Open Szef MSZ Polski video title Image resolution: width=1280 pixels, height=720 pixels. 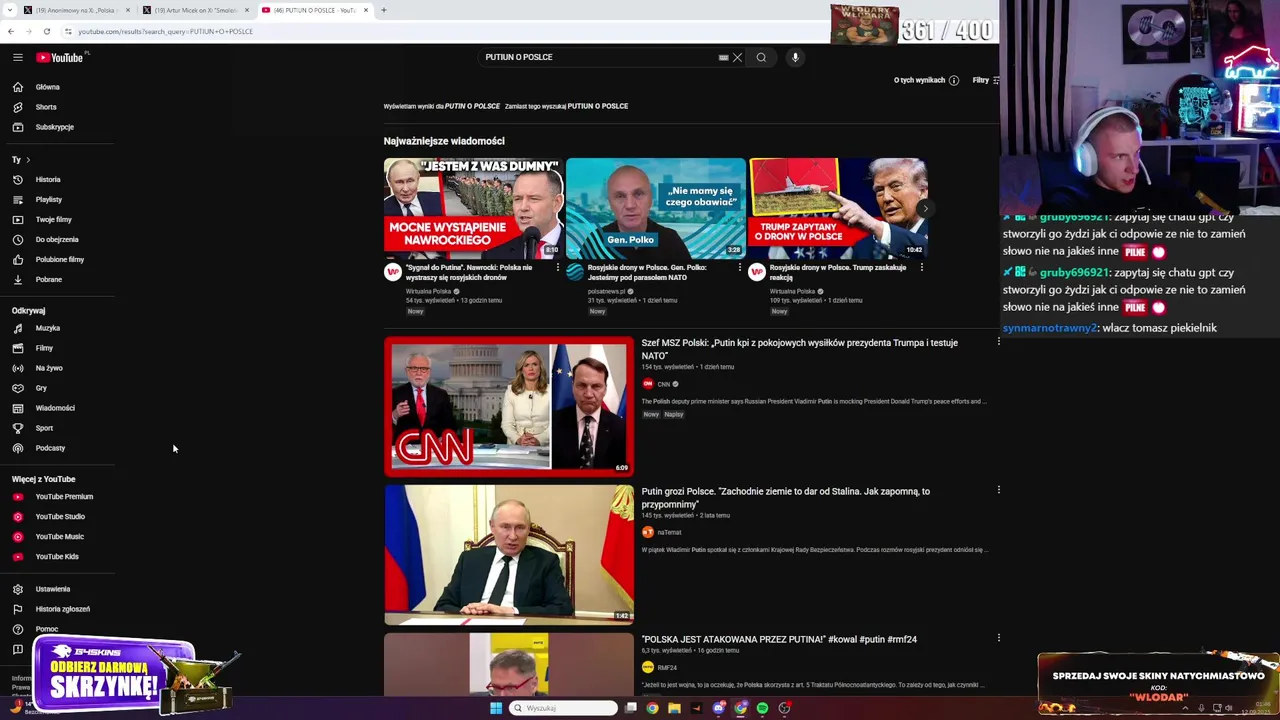pyautogui.click(x=800, y=349)
